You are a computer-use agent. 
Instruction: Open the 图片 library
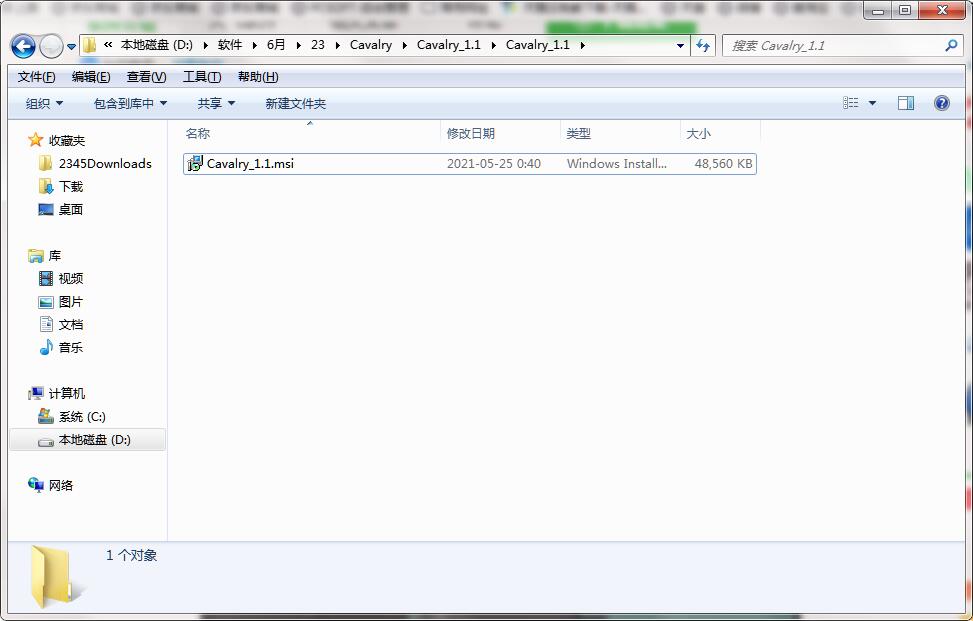coord(71,302)
